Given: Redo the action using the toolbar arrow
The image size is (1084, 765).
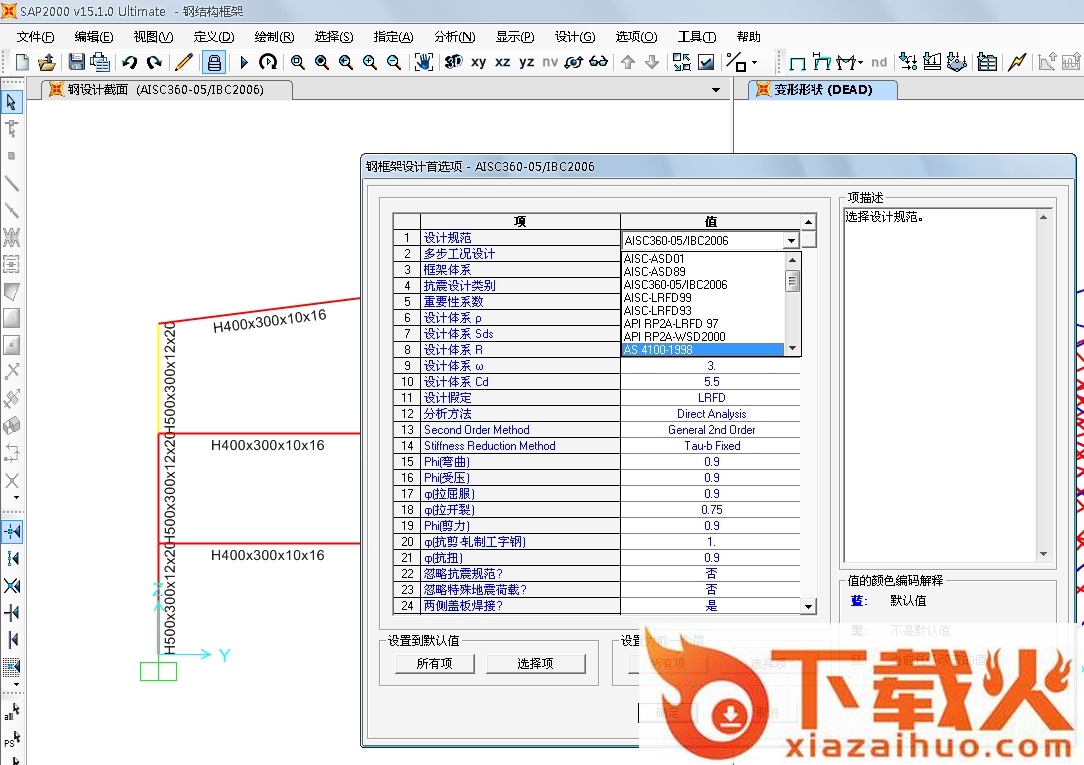Looking at the screenshot, I should coord(154,62).
